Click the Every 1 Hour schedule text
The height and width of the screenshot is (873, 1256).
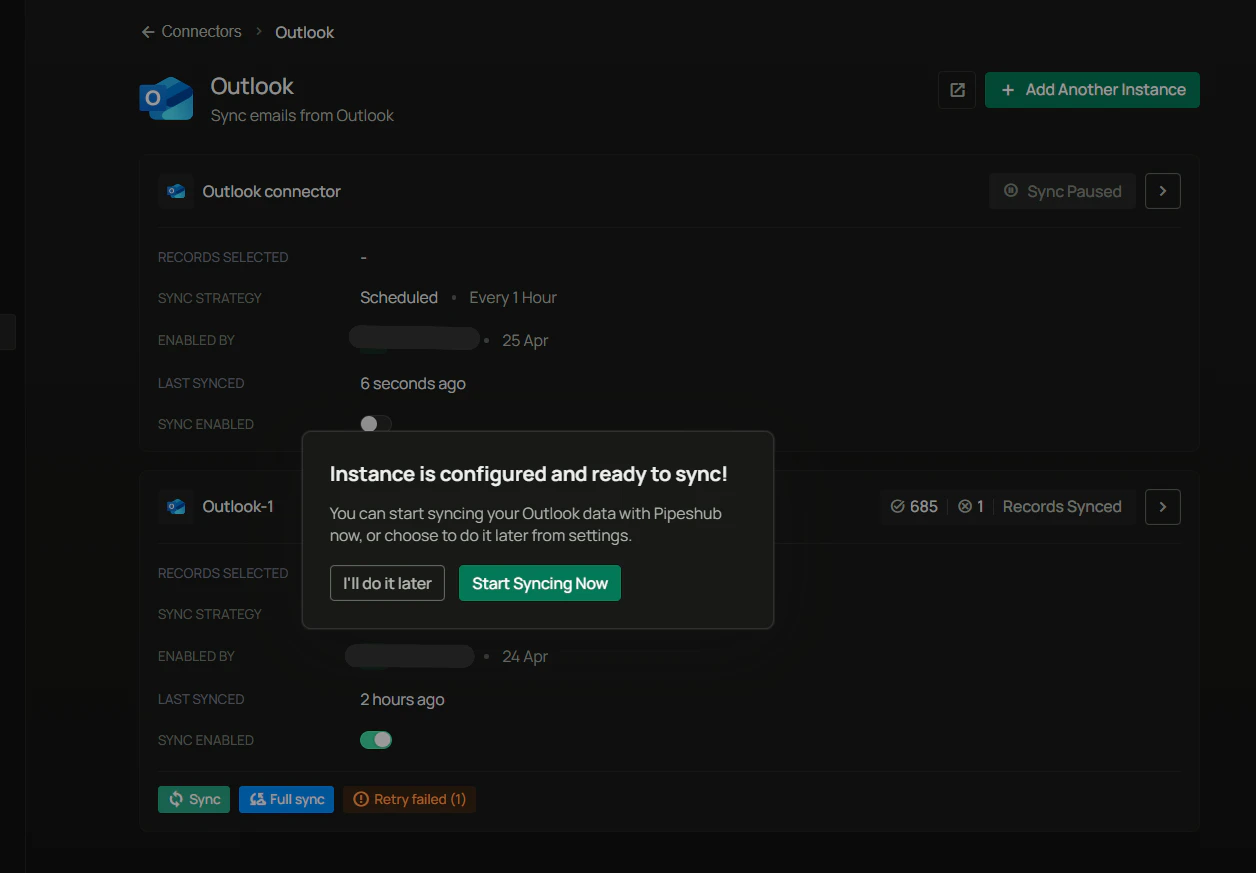pyautogui.click(x=513, y=298)
